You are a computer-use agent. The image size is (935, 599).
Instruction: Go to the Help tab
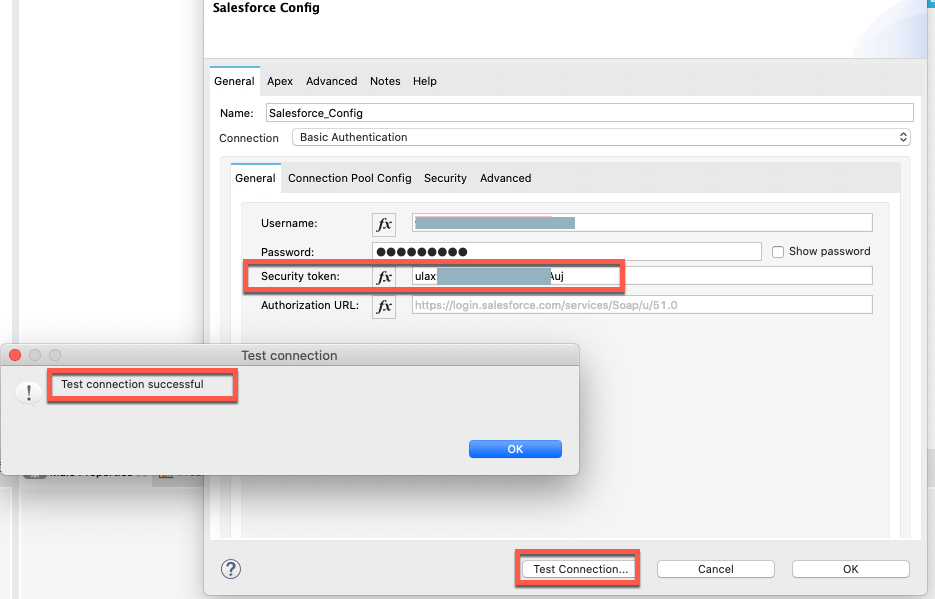[425, 81]
